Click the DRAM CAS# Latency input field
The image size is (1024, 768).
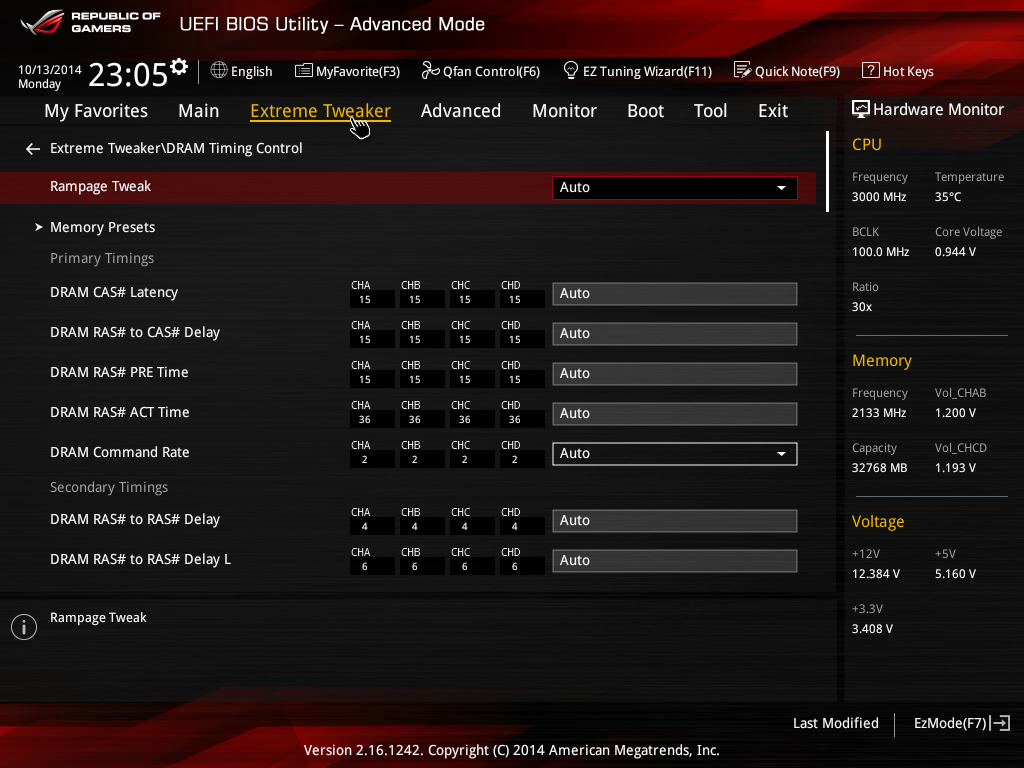(675, 294)
